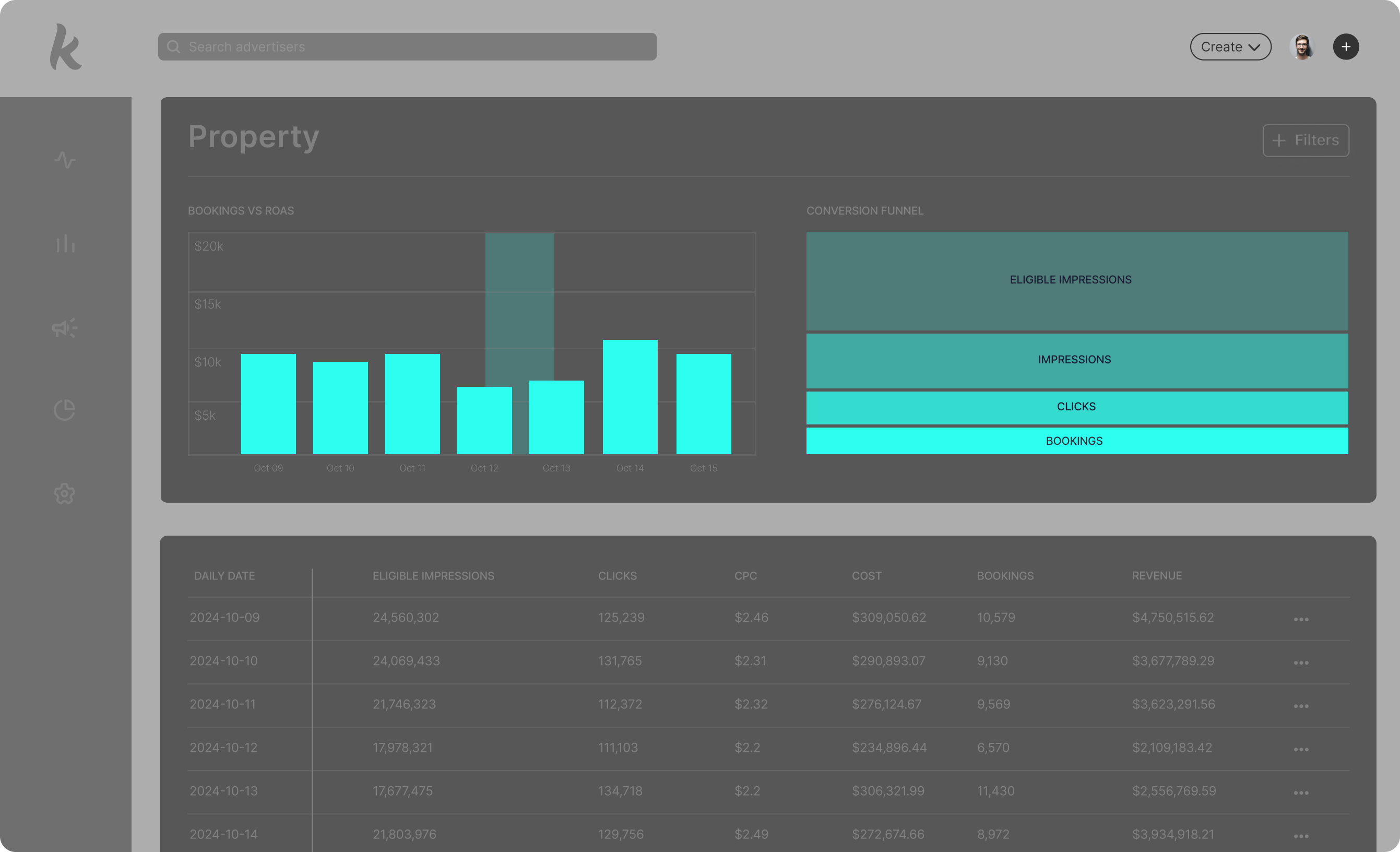This screenshot has height=852, width=1400.
Task: Select the Bookings funnel segment
Action: pos(1077,441)
